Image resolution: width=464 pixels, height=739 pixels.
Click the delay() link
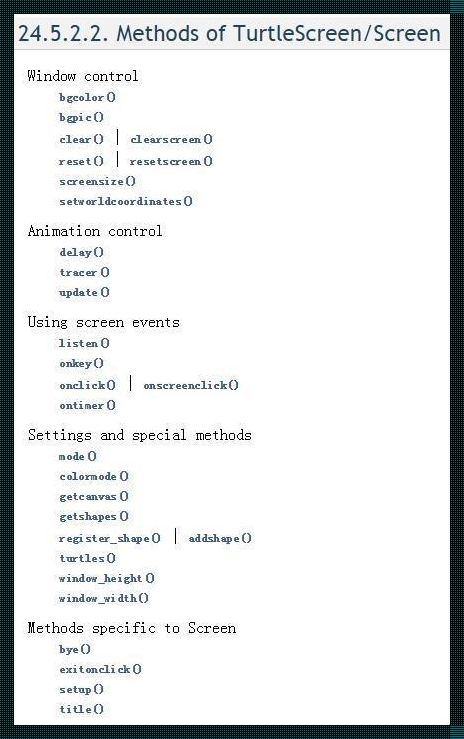(81, 252)
